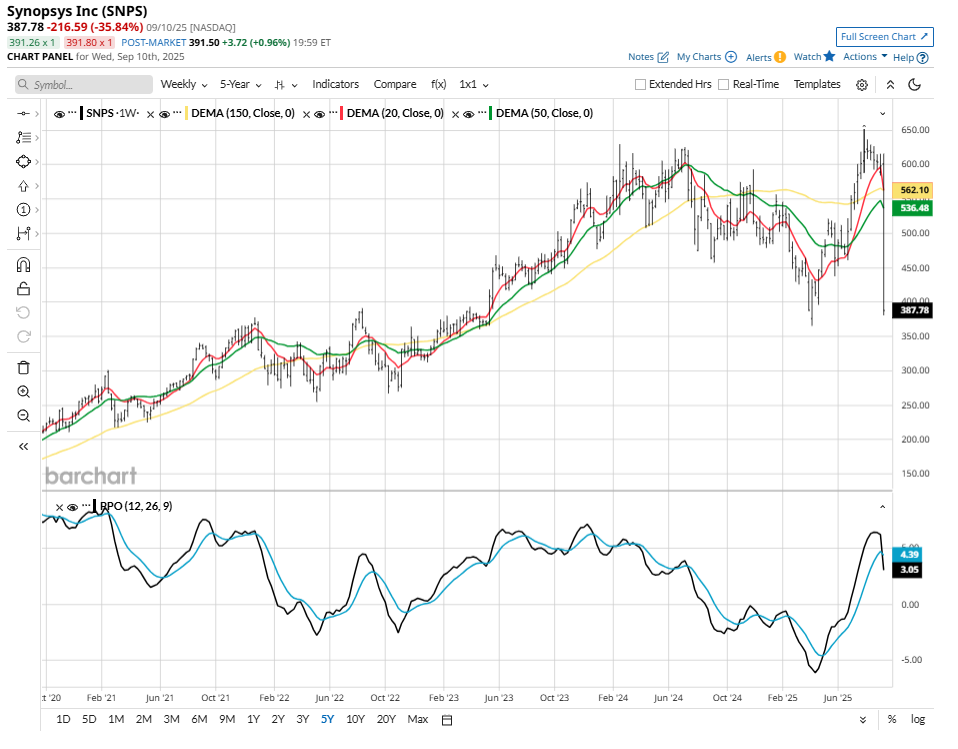Open chart settings gear
The height and width of the screenshot is (749, 958).
tap(861, 85)
